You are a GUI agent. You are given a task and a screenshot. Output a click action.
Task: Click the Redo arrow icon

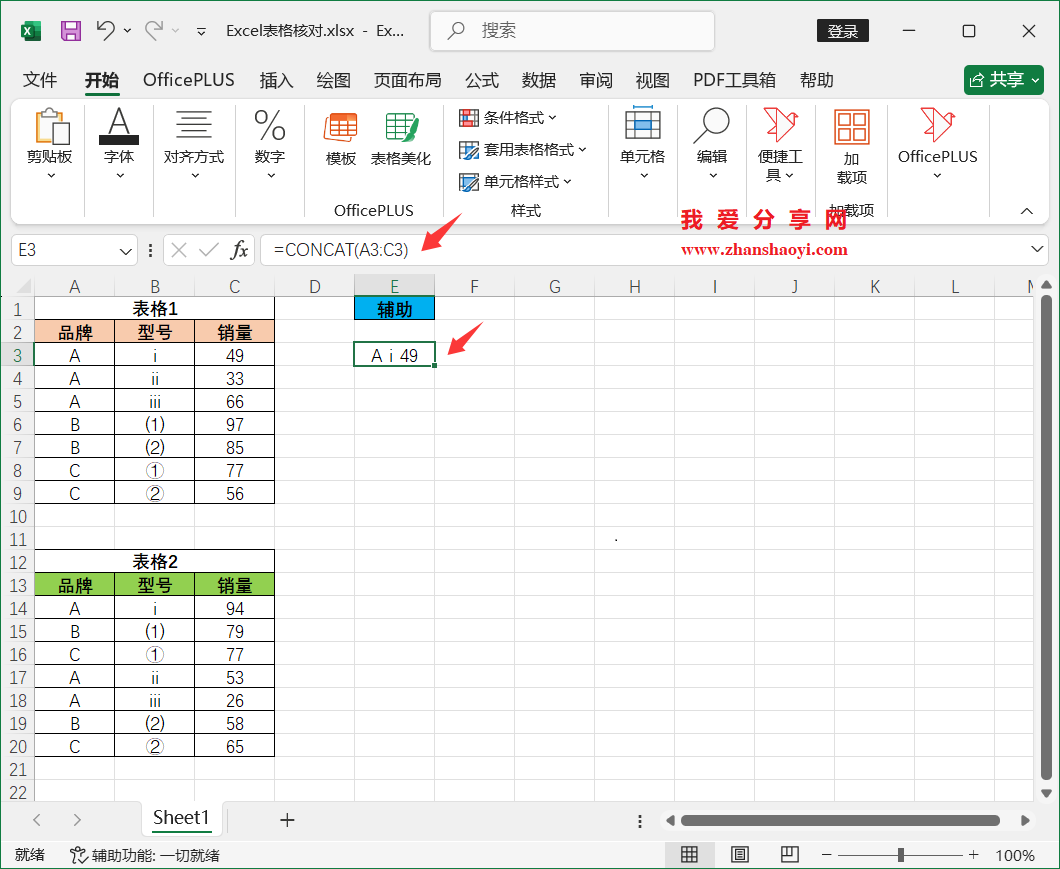coord(154,30)
